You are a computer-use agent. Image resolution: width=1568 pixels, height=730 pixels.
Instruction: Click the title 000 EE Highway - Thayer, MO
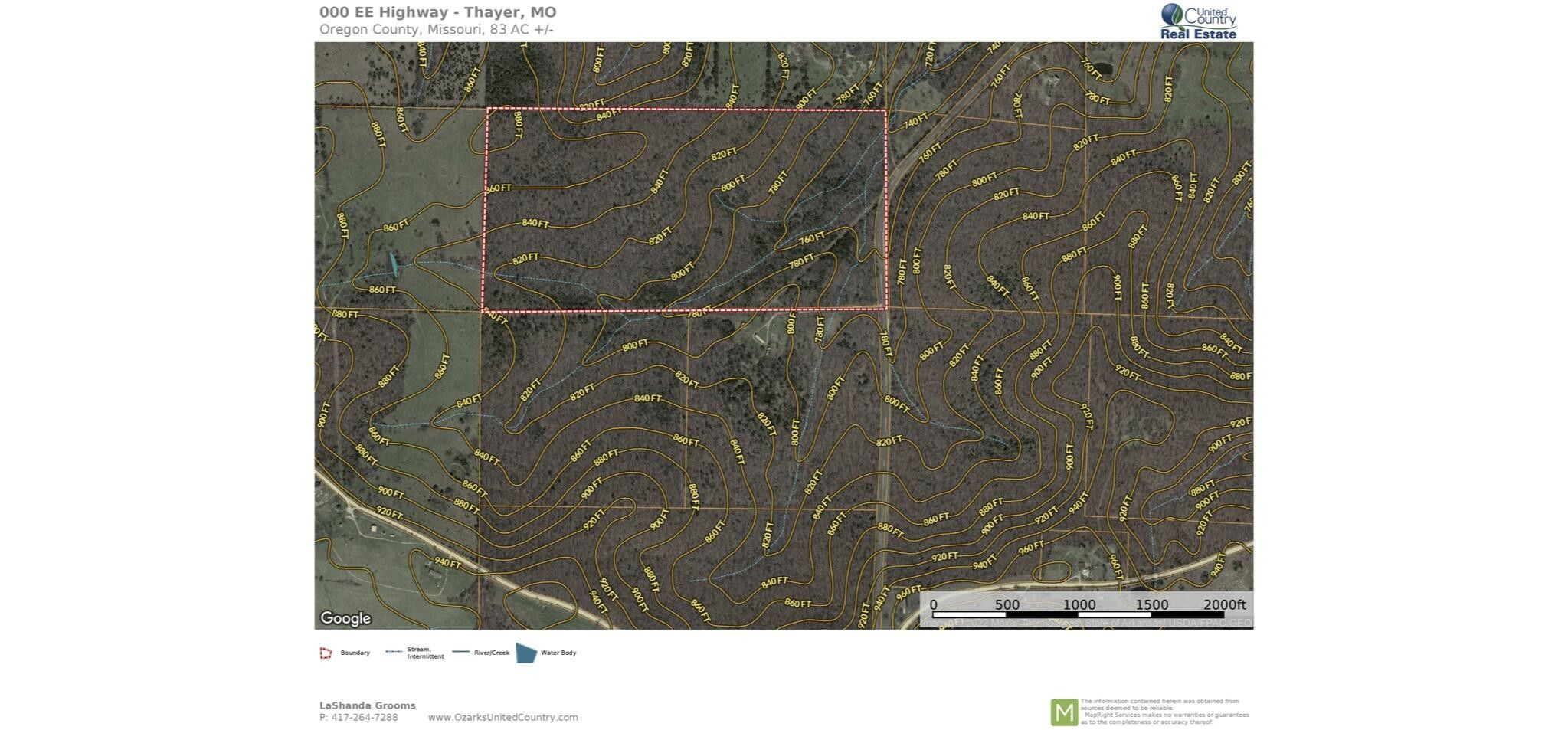[x=437, y=11]
